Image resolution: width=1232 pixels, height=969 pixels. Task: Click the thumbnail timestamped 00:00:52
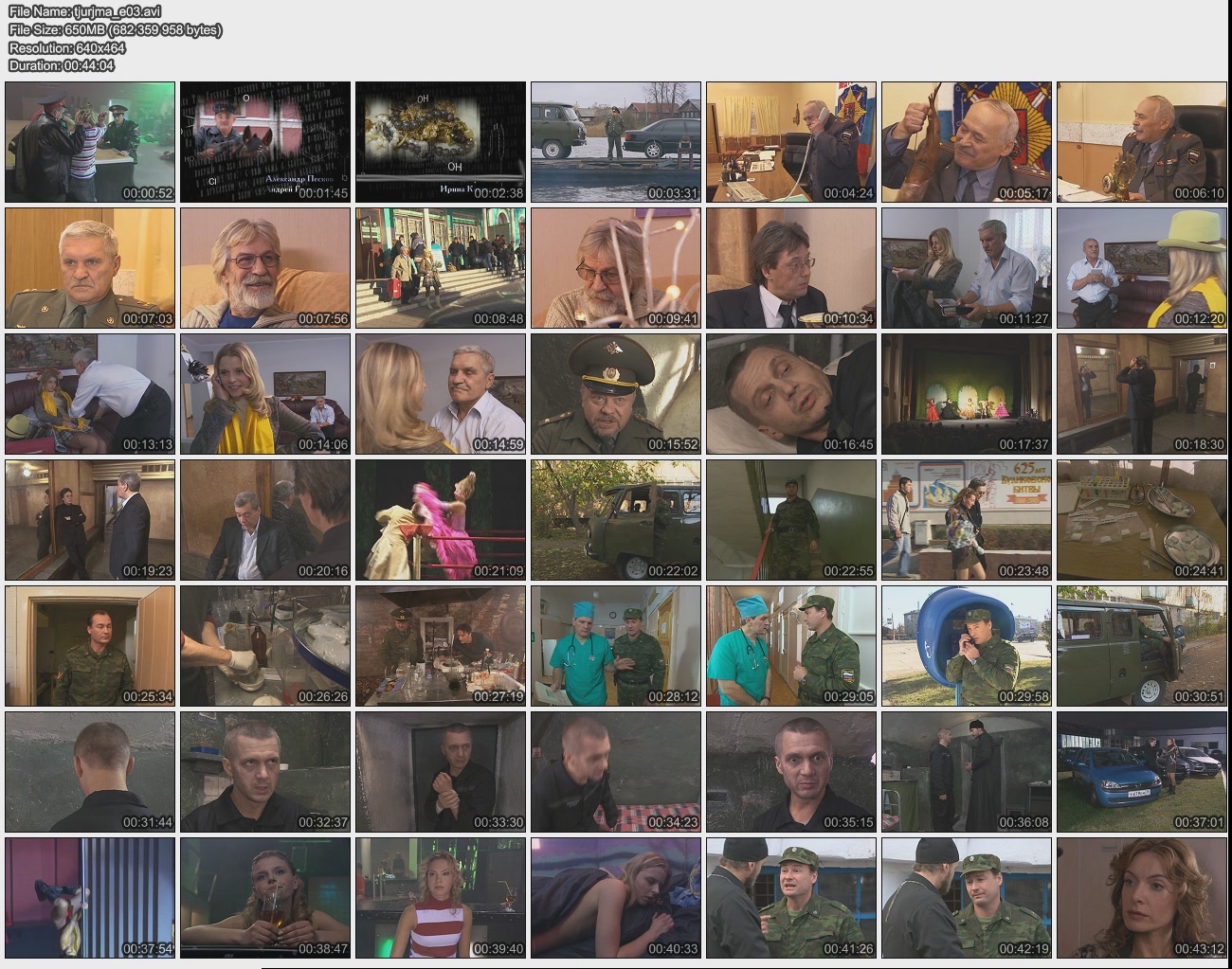pyautogui.click(x=90, y=142)
